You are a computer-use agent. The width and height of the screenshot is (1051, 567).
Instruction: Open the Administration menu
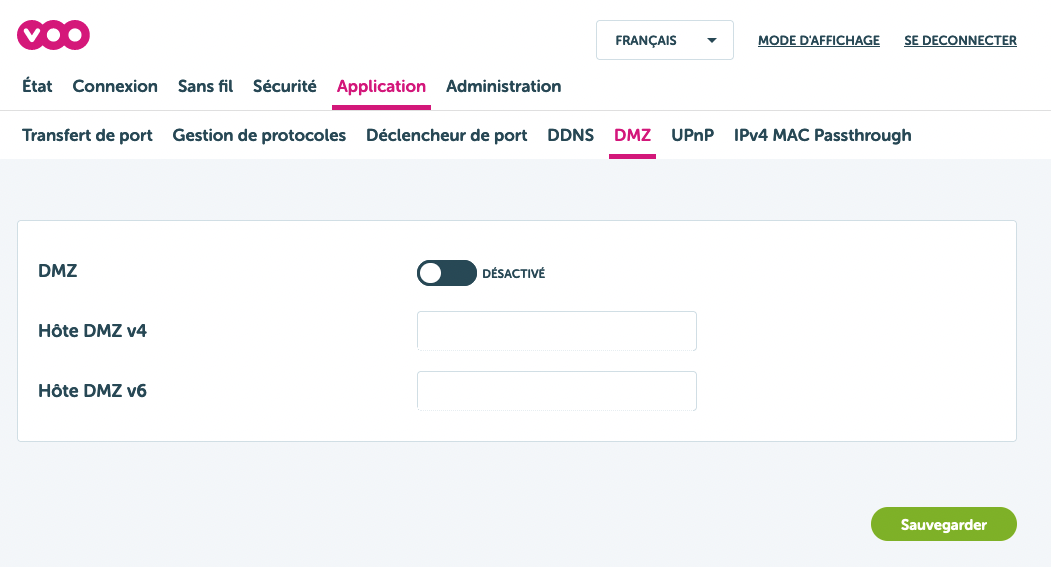[503, 87]
